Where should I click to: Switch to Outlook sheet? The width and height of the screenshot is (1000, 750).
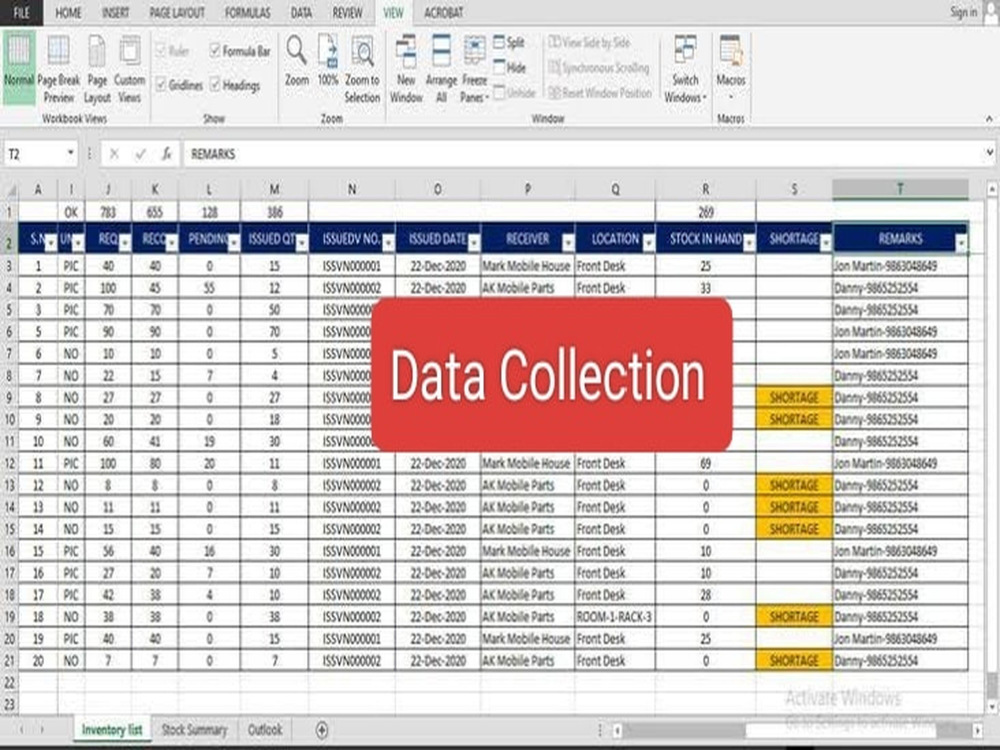click(265, 730)
